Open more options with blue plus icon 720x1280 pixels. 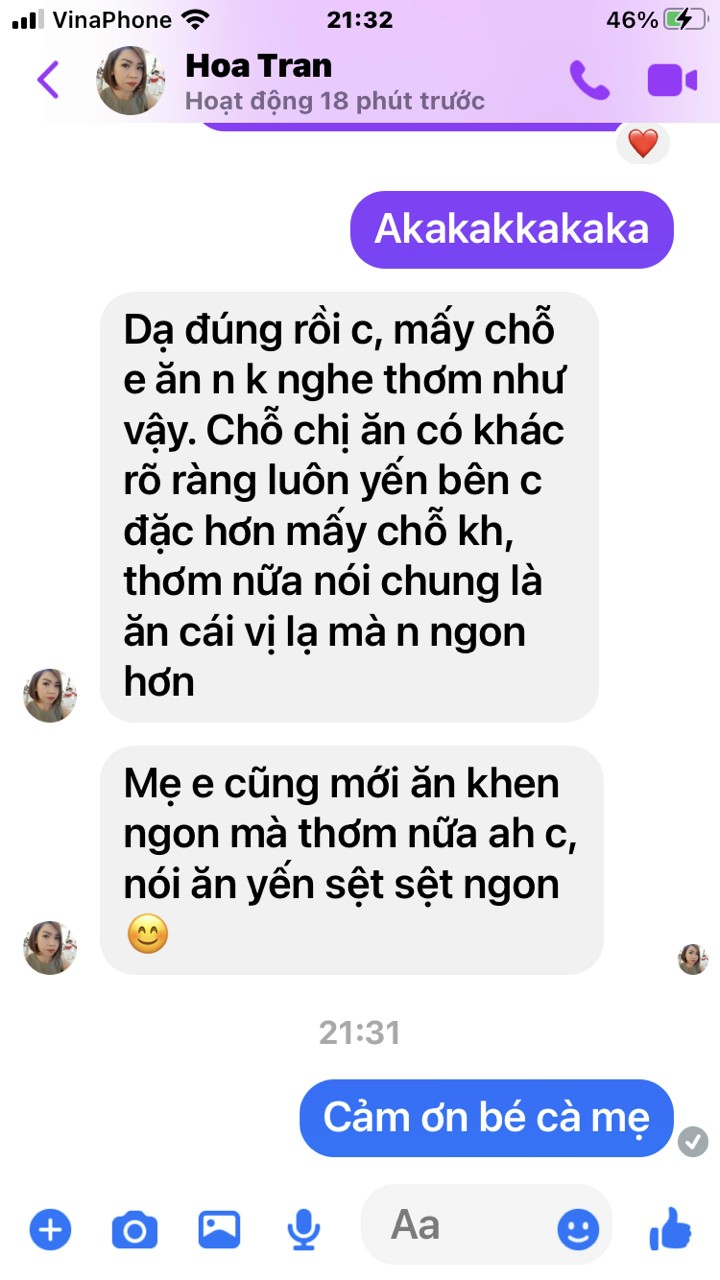point(50,1229)
